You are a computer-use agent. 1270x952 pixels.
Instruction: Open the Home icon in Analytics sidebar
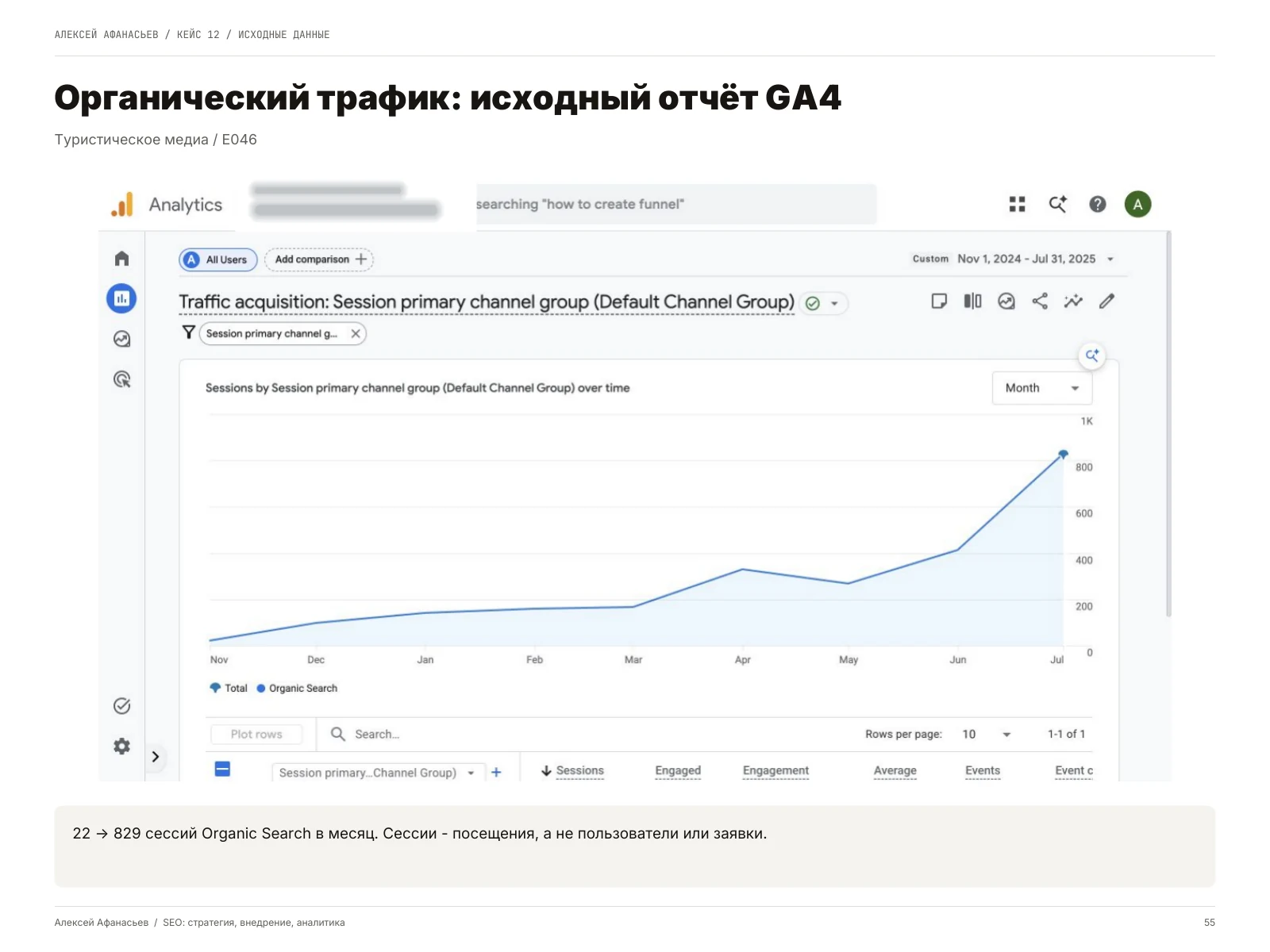tap(121, 259)
